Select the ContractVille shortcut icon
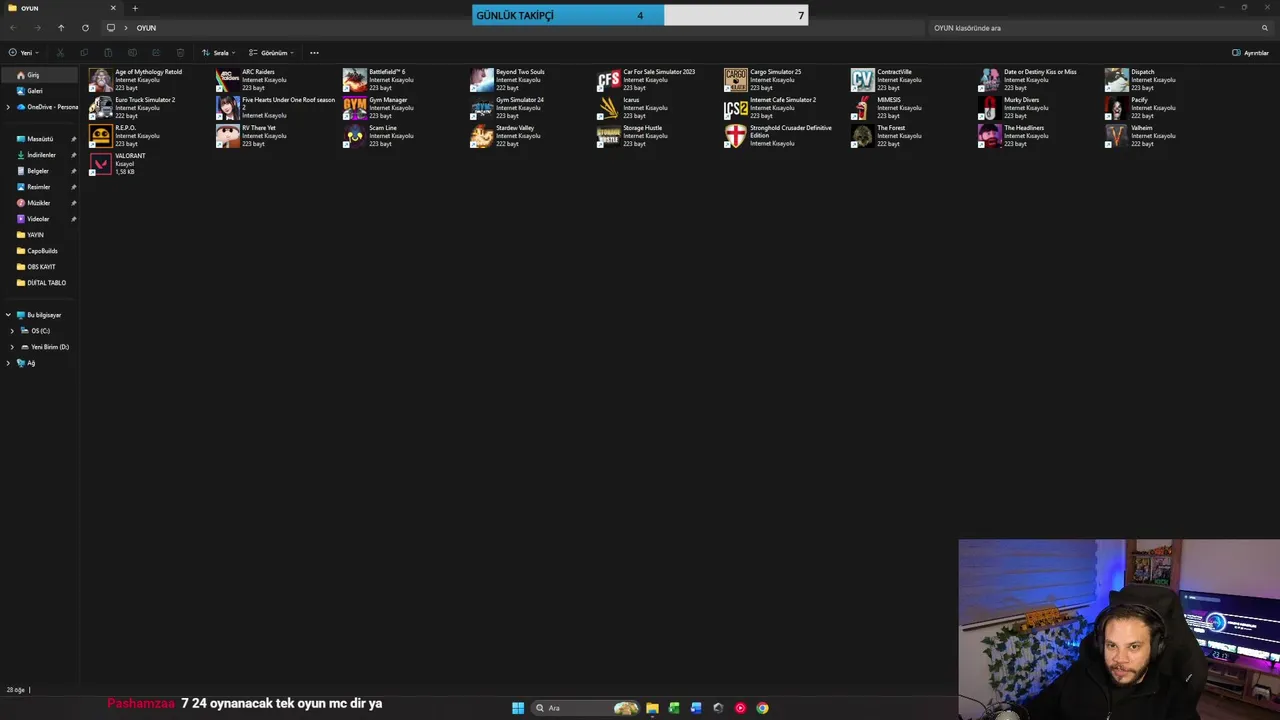 863,80
